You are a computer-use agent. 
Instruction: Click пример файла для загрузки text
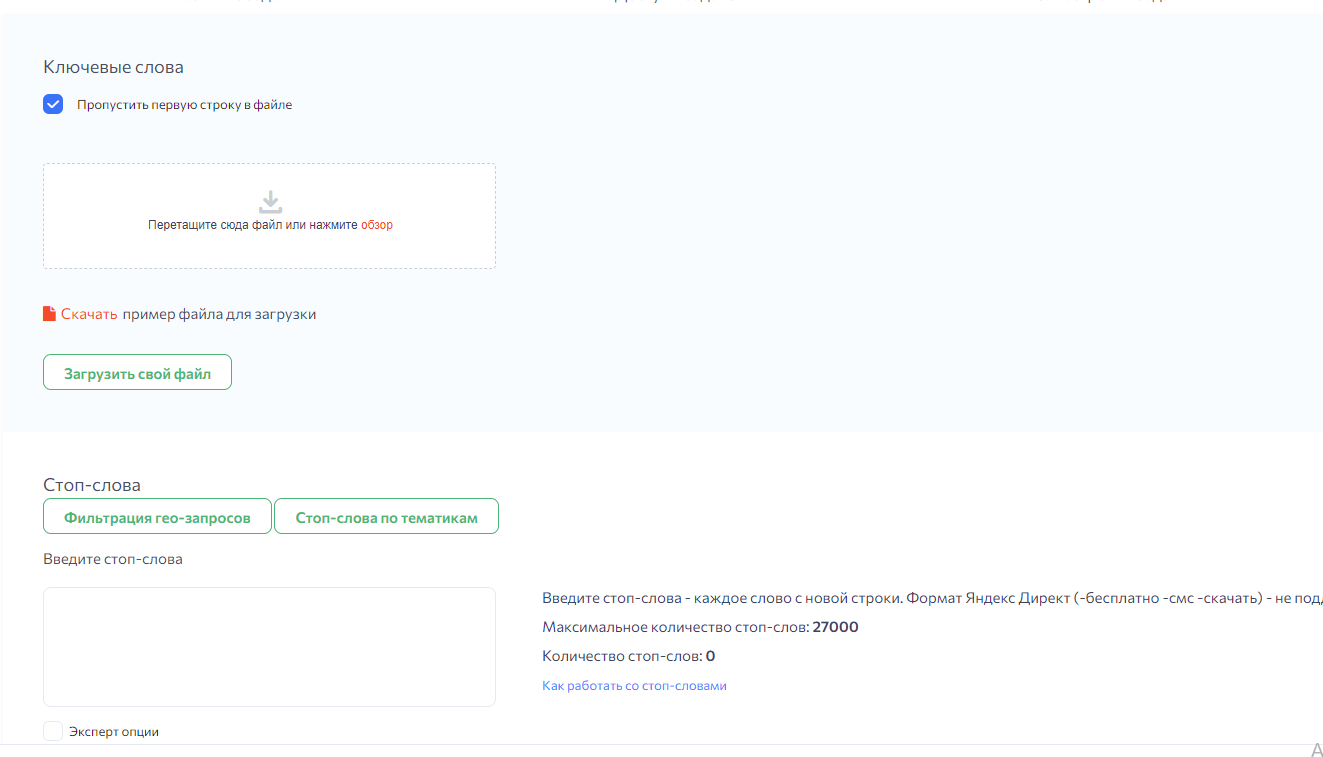click(218, 313)
